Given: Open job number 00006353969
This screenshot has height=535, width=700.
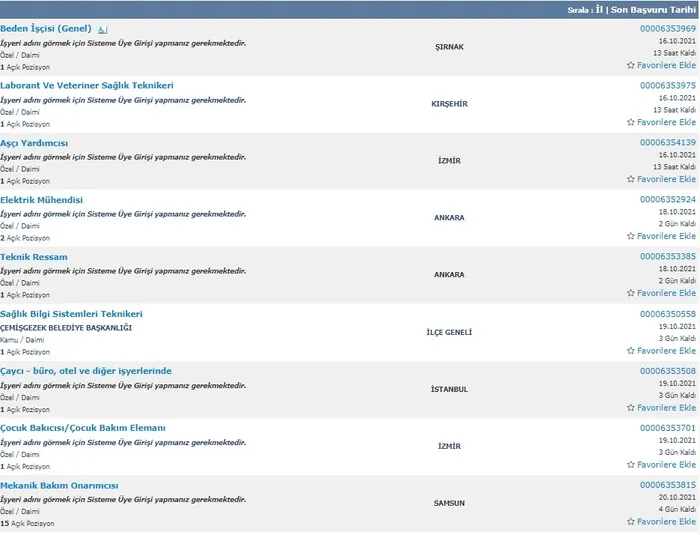Looking at the screenshot, I should 667,29.
